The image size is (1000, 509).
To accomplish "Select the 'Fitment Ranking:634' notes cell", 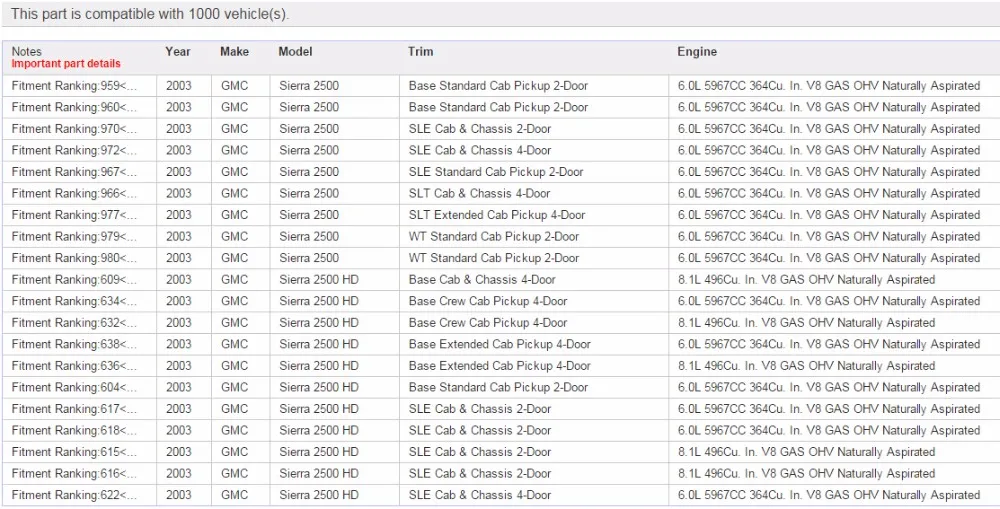I will [x=80, y=301].
